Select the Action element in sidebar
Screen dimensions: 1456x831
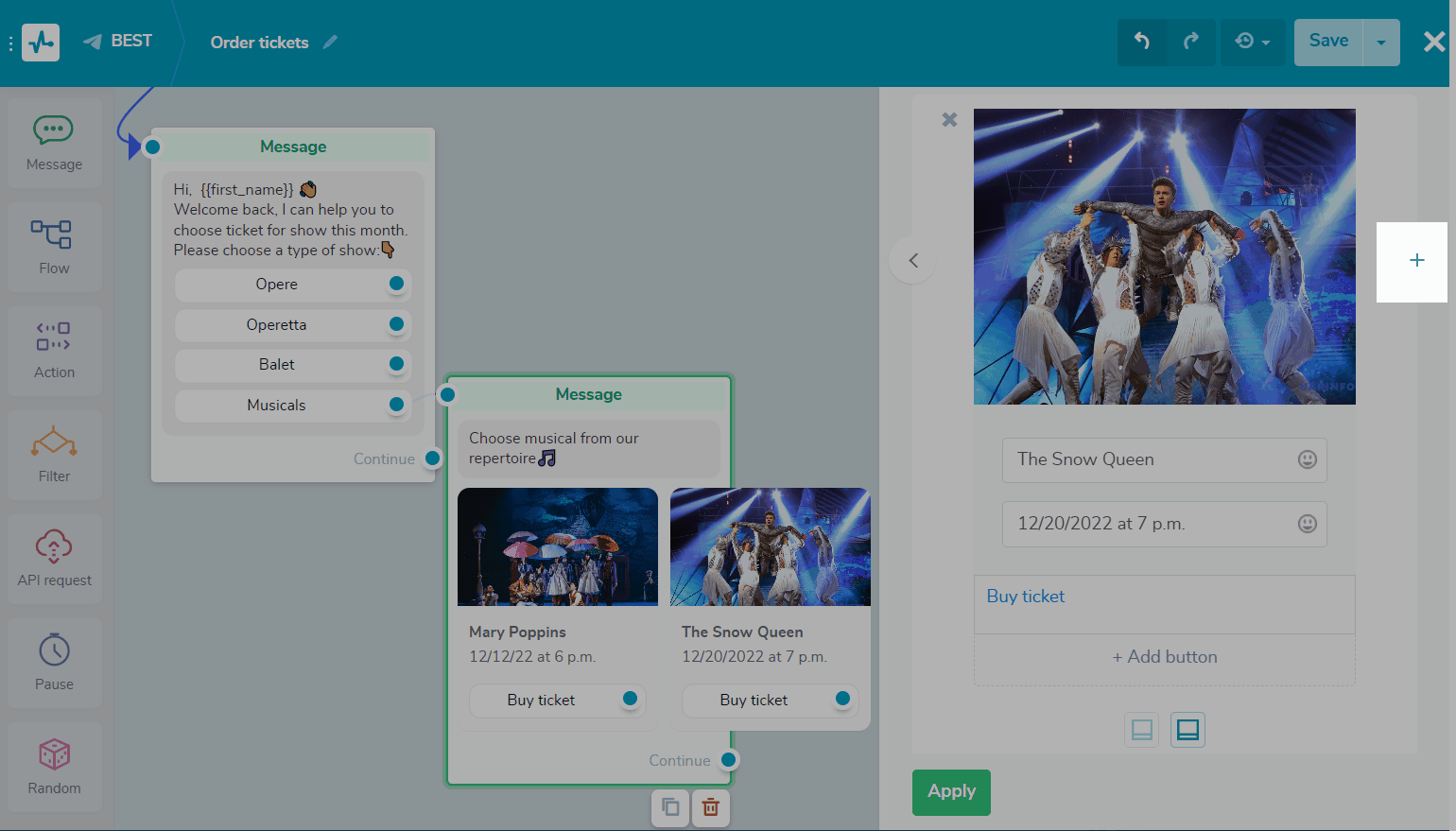pyautogui.click(x=54, y=351)
